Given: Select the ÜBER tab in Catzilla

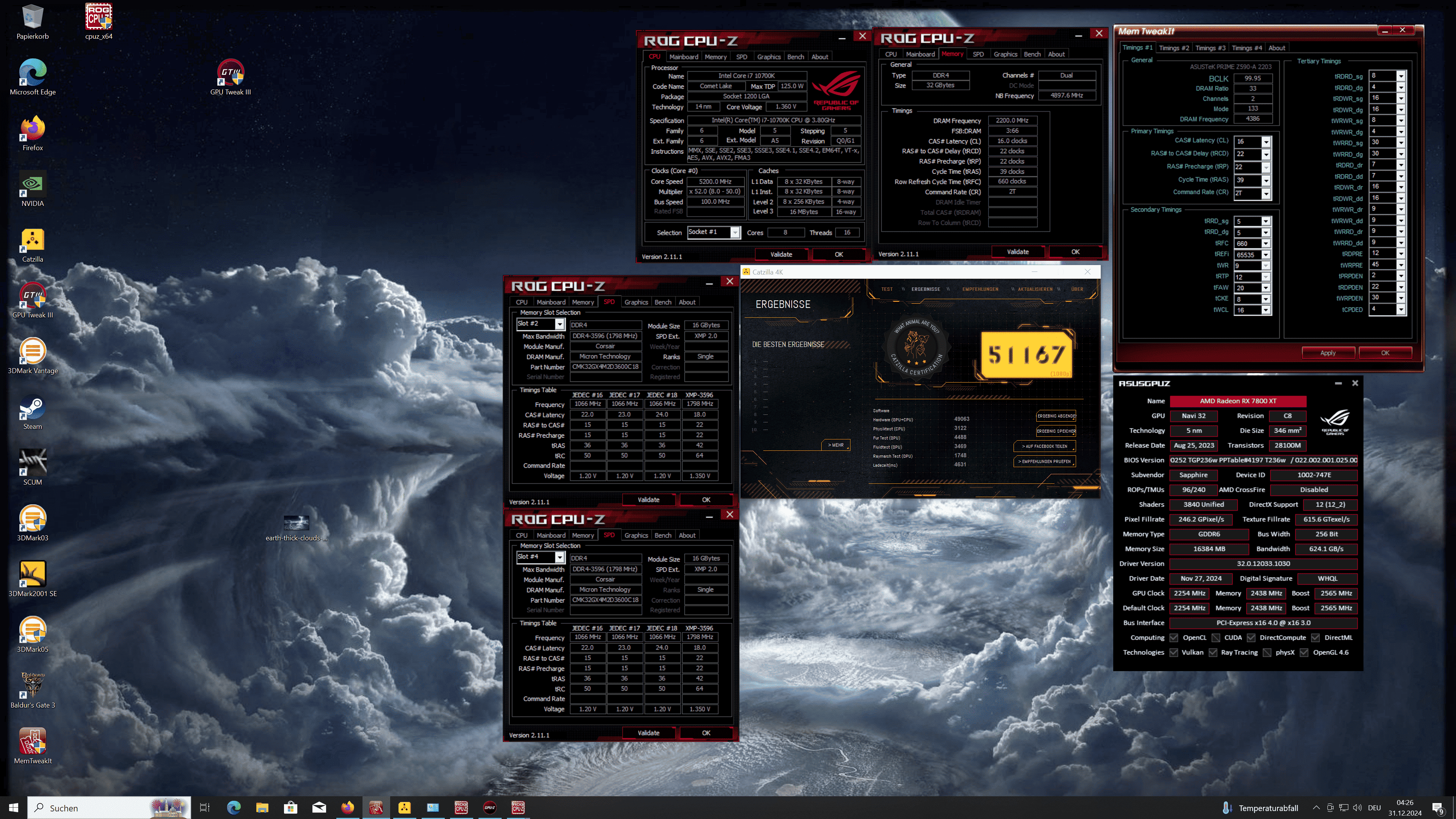Looking at the screenshot, I should [1077, 289].
